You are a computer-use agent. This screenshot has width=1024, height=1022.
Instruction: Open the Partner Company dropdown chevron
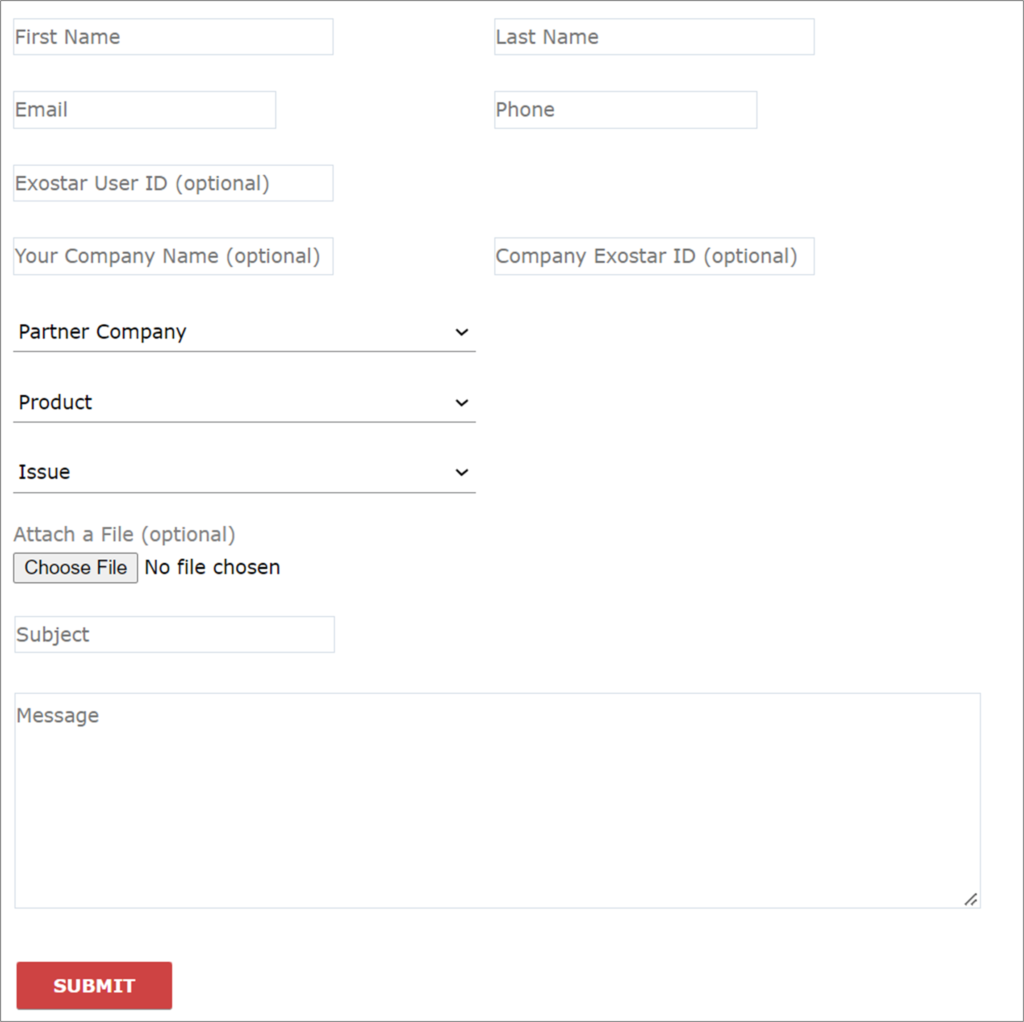(461, 331)
